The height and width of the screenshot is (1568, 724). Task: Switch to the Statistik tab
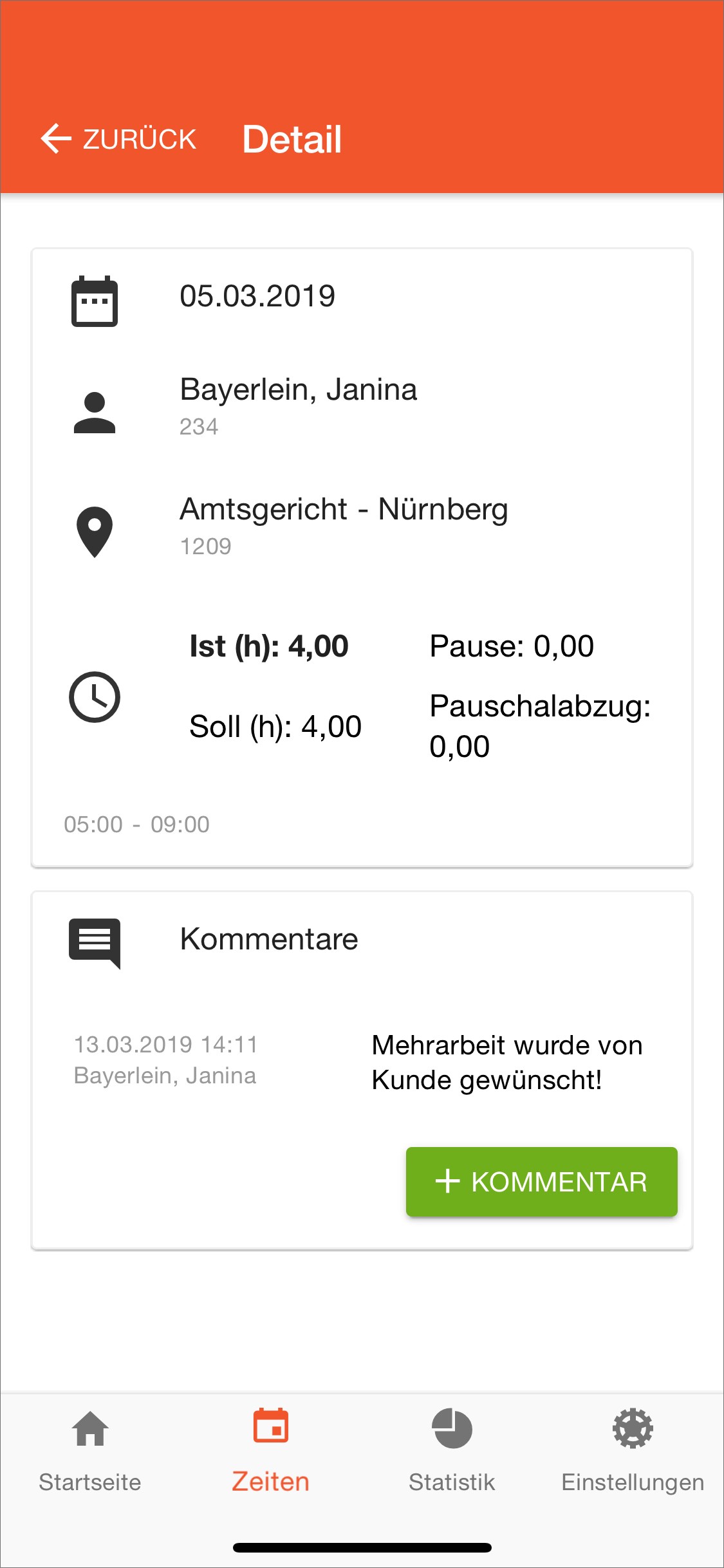click(x=452, y=1482)
